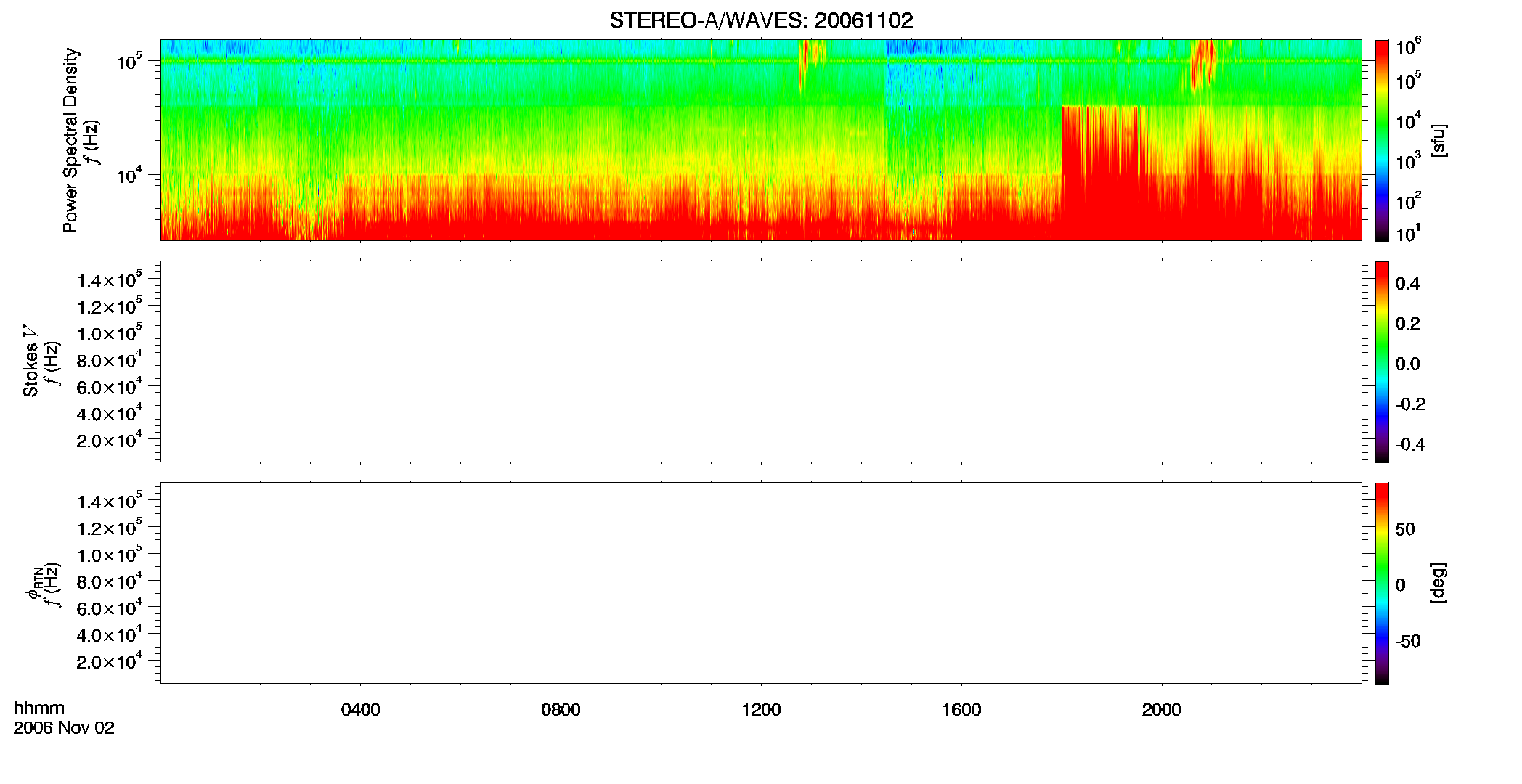The image size is (1522, 784).
Task: Click the date 2006 Nov 02
Action: pos(64,728)
